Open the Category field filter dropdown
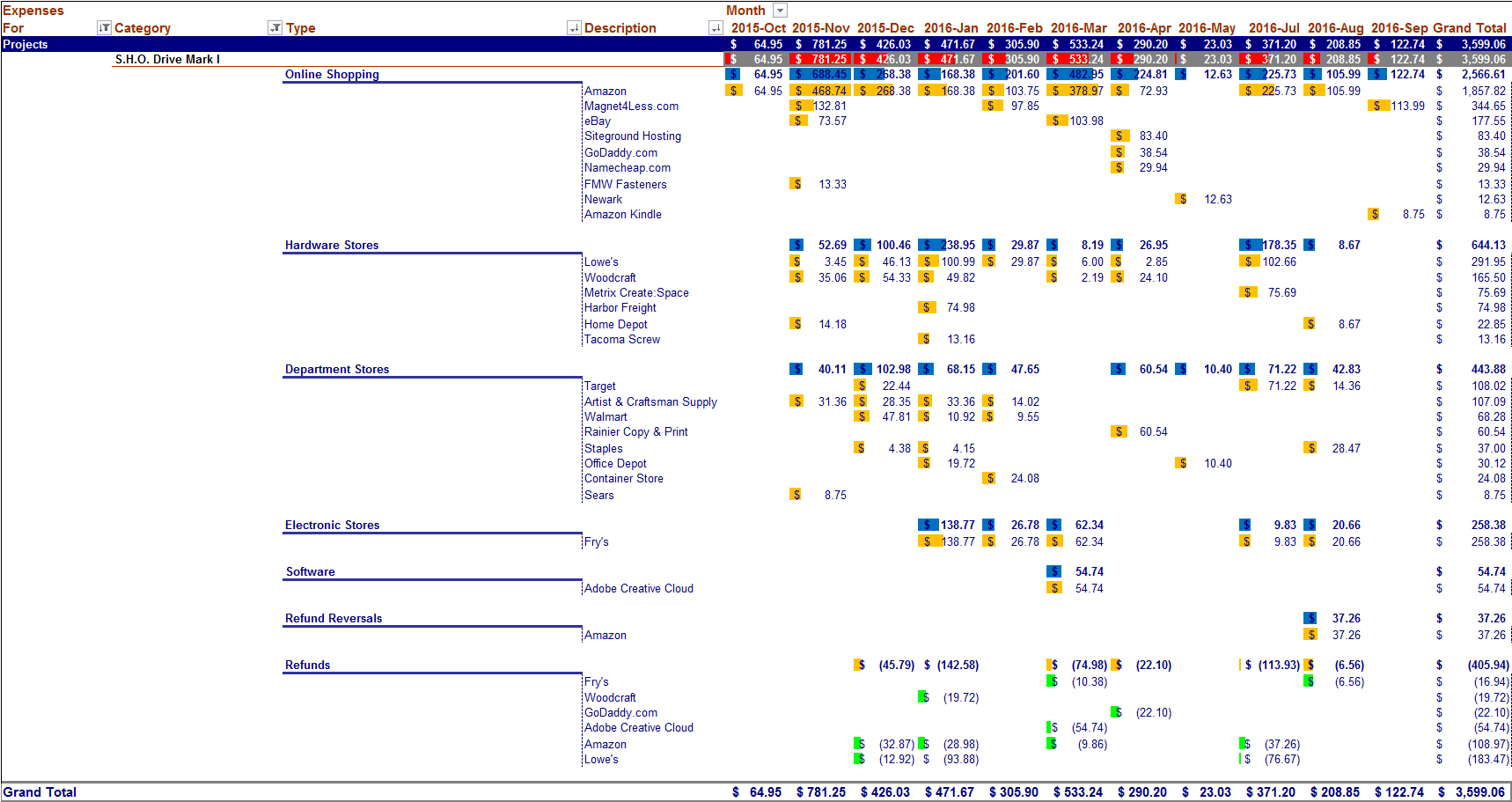Screen dimensions: 1512x802 pos(275,28)
